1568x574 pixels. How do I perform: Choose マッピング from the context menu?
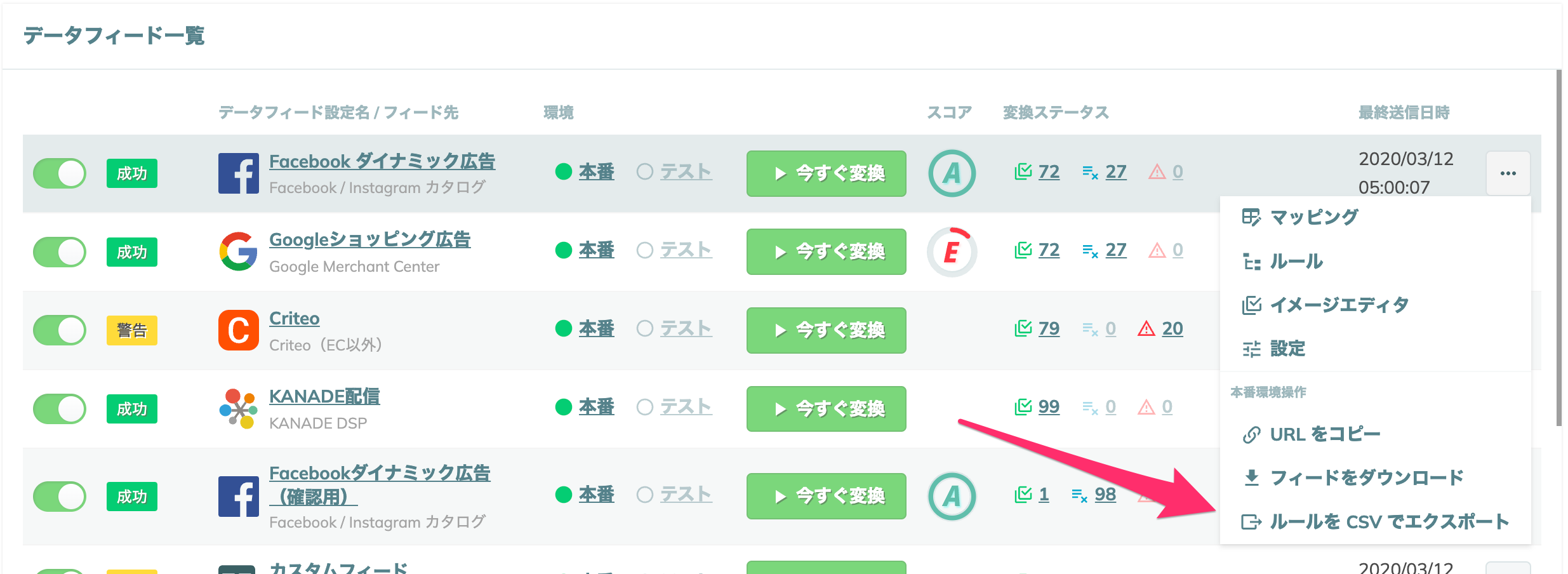[1301, 217]
